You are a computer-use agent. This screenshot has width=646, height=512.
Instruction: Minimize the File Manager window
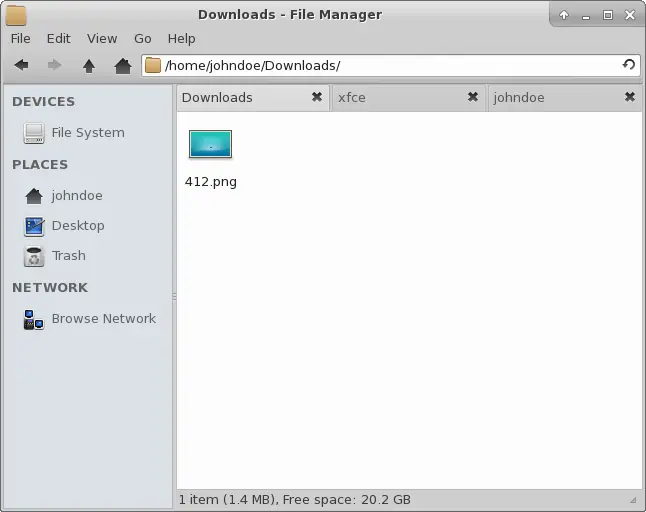(586, 16)
